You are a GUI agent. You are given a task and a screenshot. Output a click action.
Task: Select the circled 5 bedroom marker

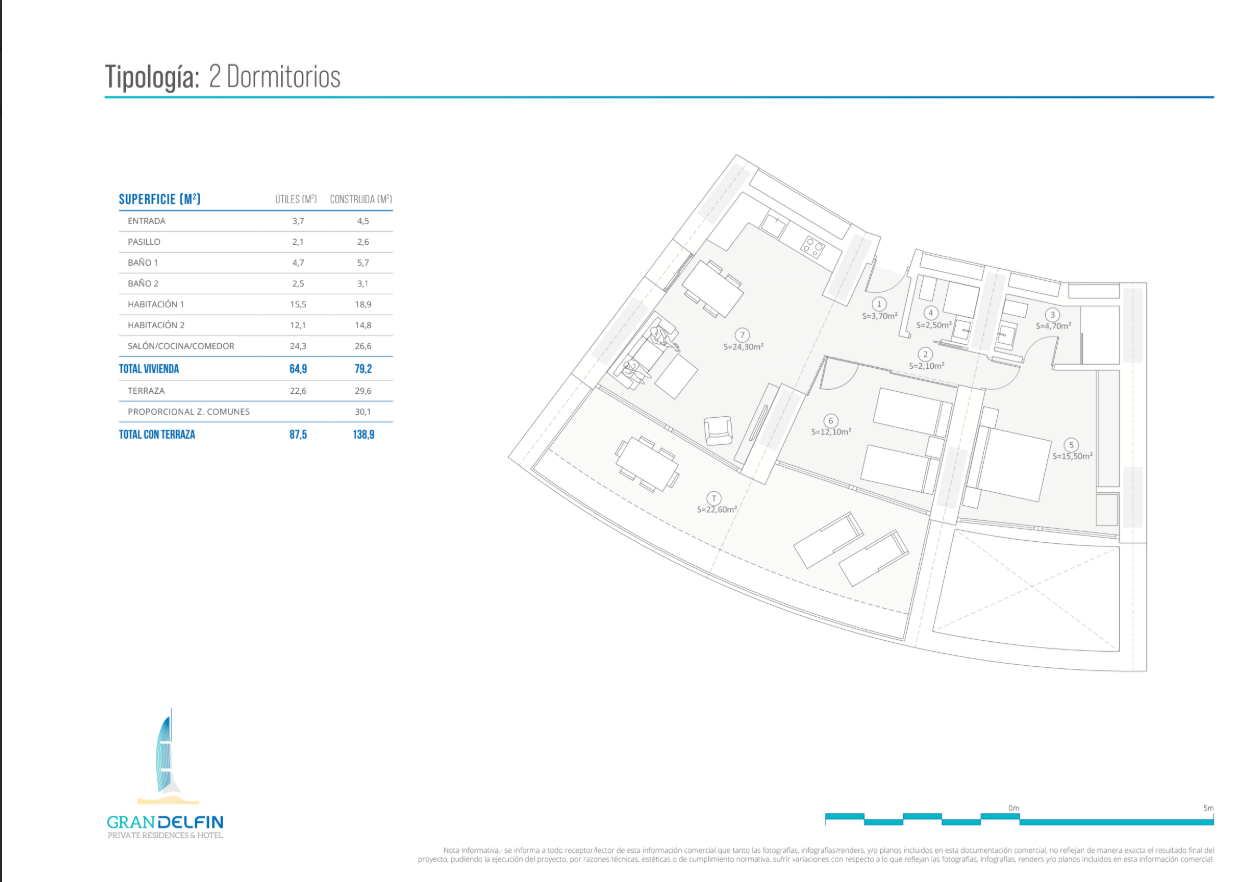point(1071,444)
